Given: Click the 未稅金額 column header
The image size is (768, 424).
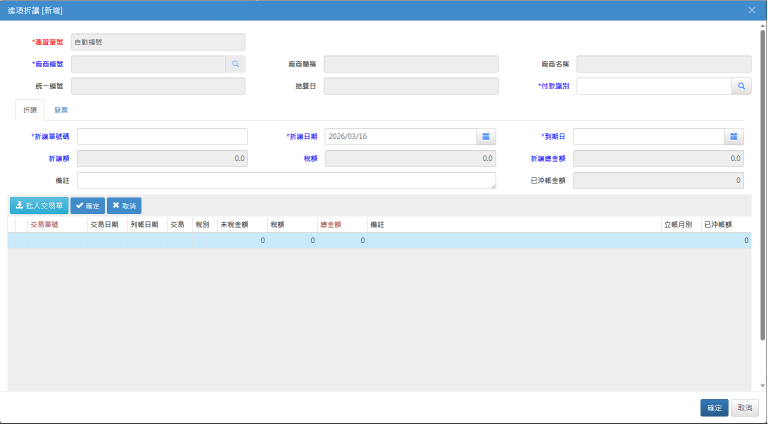Looking at the screenshot, I should pos(234,226).
